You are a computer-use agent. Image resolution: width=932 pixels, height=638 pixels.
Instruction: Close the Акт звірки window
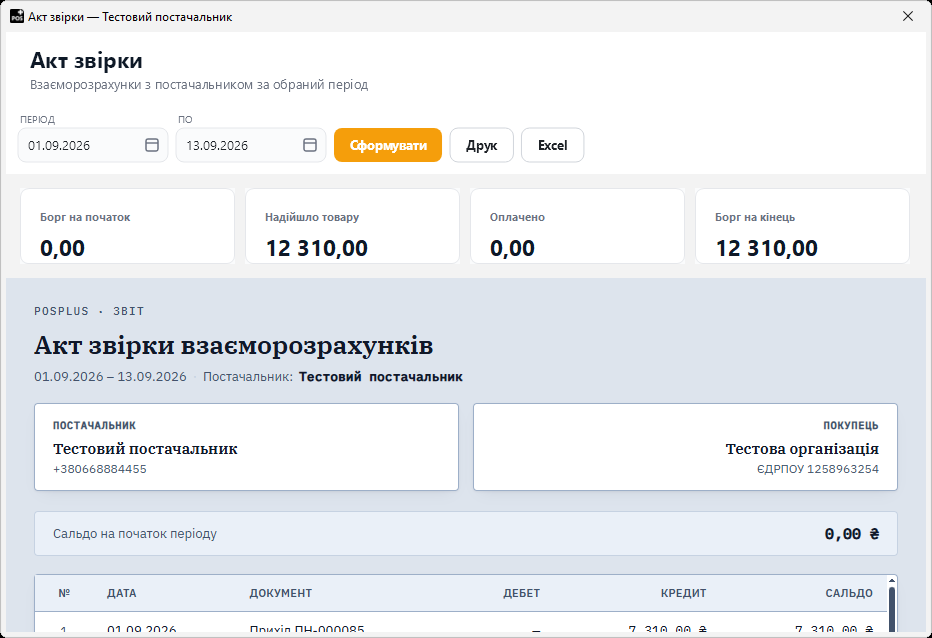pos(908,17)
